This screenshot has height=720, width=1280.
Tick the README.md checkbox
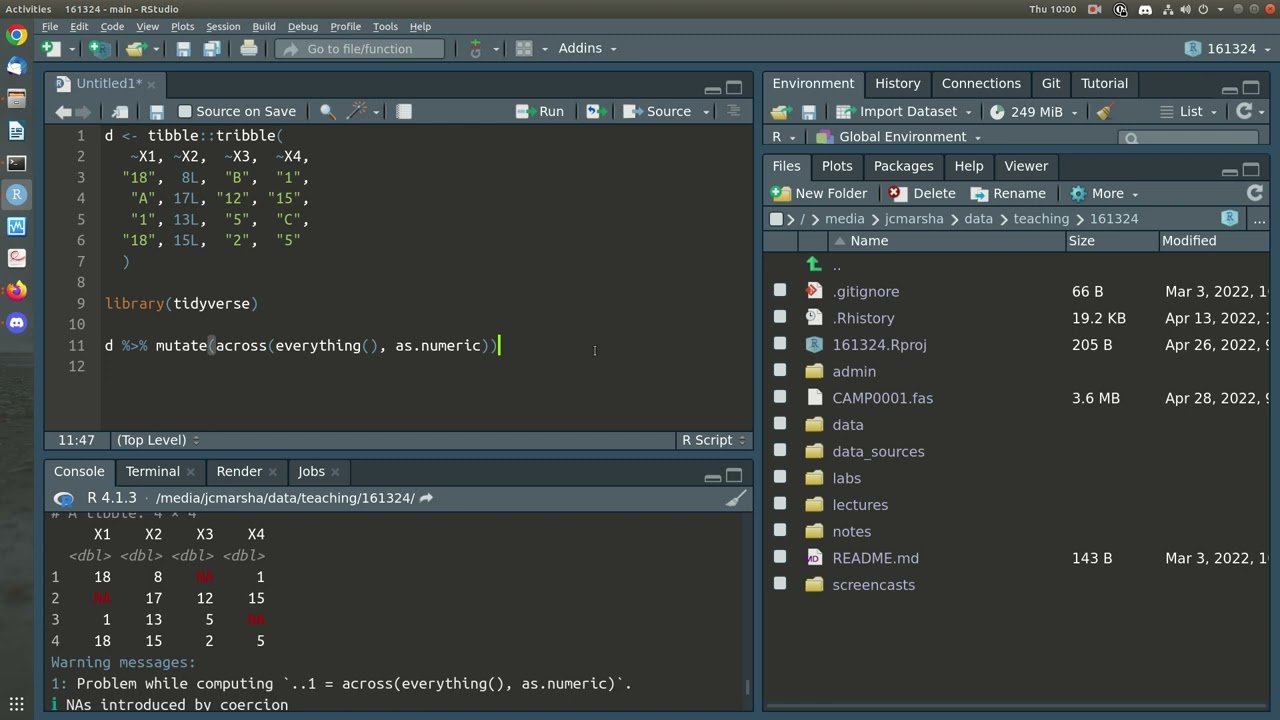point(780,557)
